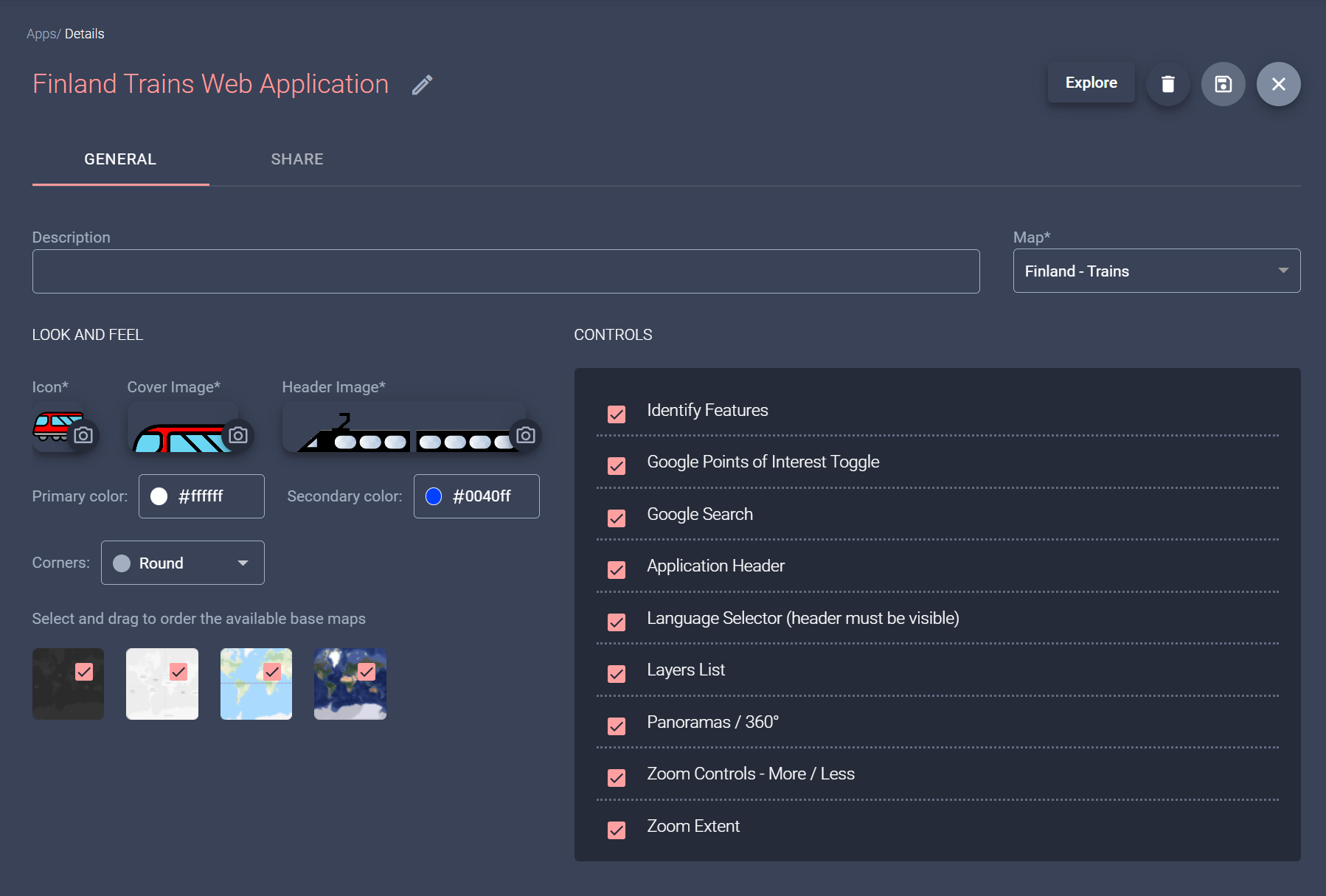Select the satellite base map thumbnail
The height and width of the screenshot is (896, 1326).
coord(350,684)
